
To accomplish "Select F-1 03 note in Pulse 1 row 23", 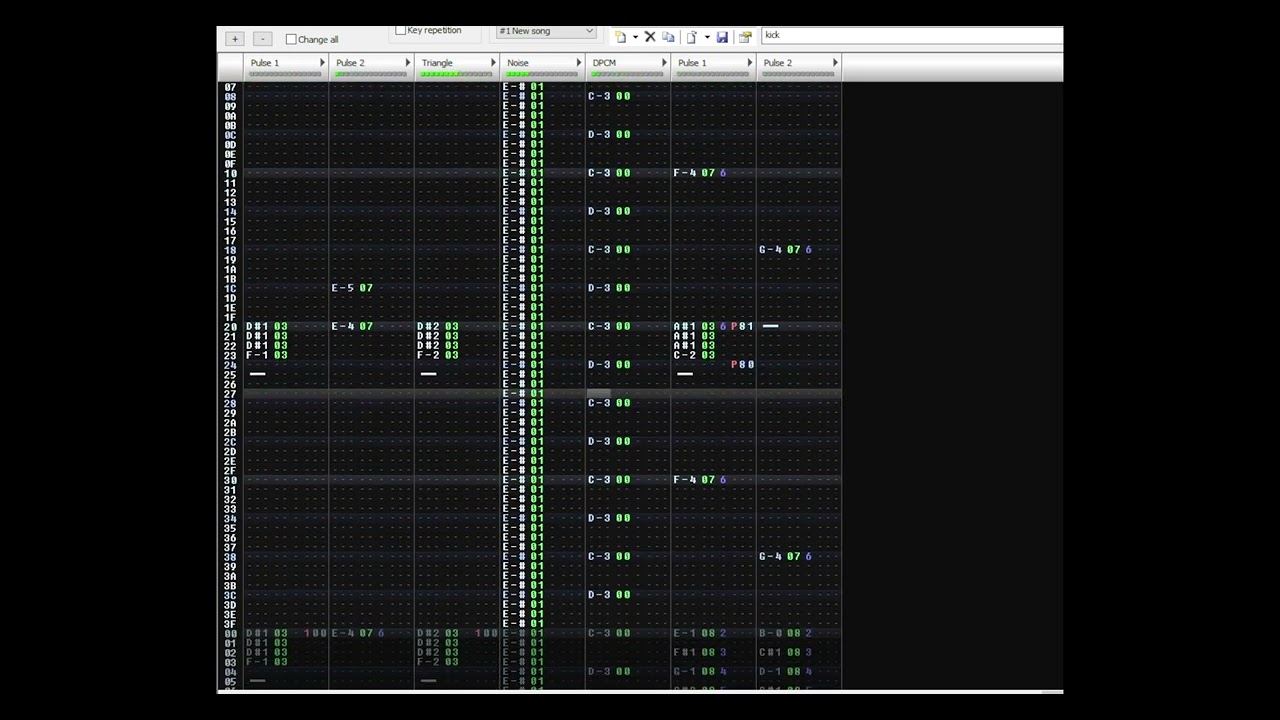I will [267, 355].
